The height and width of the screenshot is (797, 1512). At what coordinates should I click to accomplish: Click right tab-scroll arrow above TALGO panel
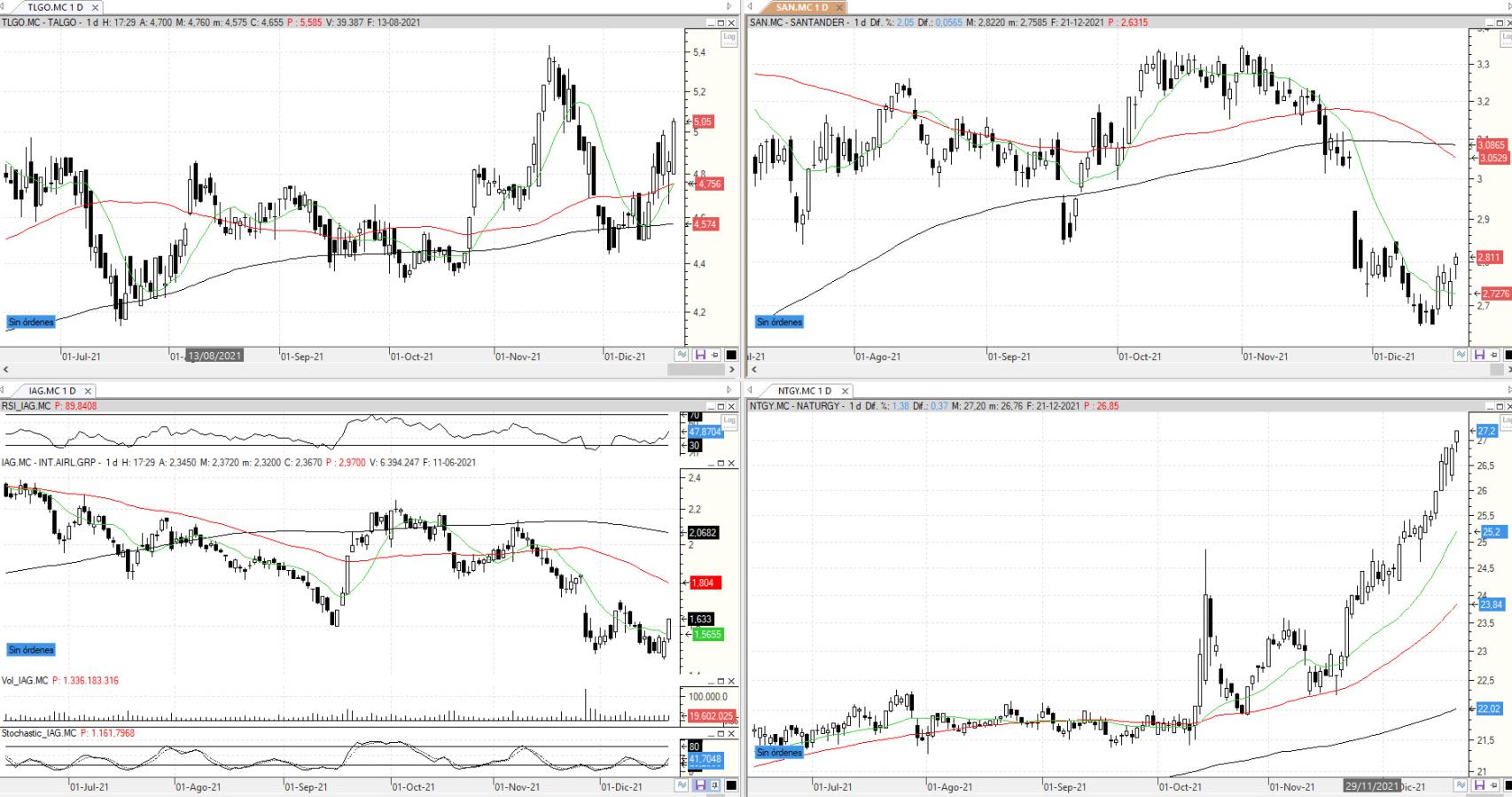pyautogui.click(x=729, y=7)
